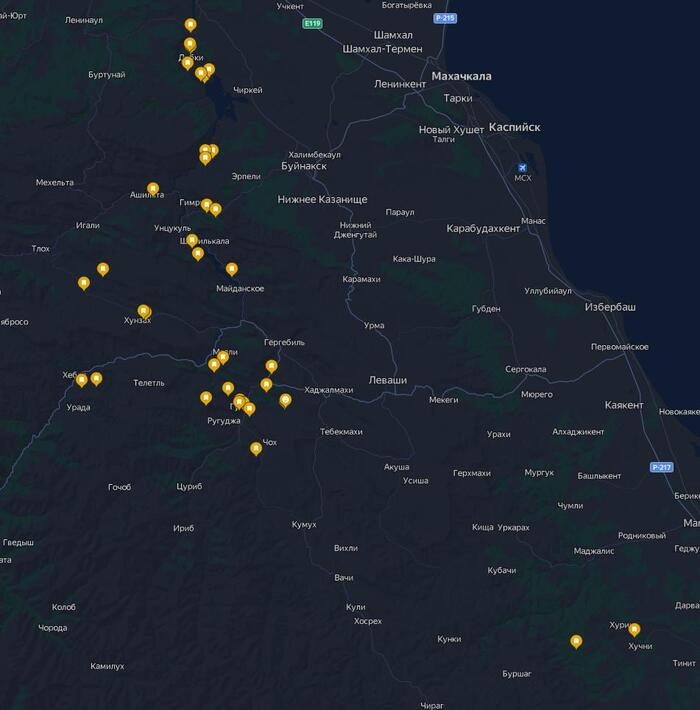Select the bookmark pin between Хебда and Телетль
Screen dimensions: 700x710
[x=96, y=378]
